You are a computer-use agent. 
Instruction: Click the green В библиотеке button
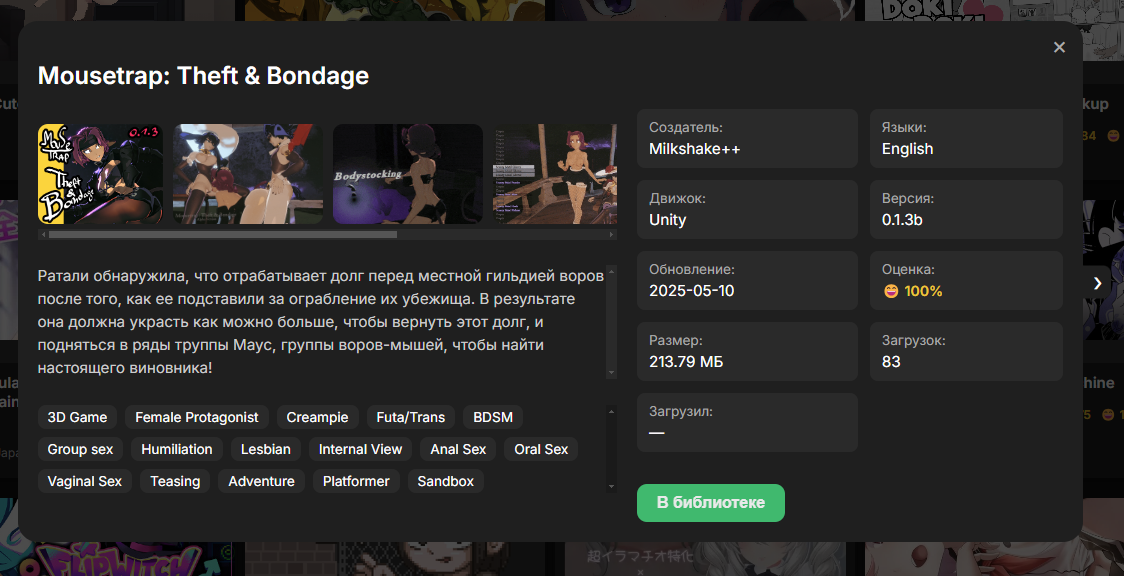click(x=711, y=503)
